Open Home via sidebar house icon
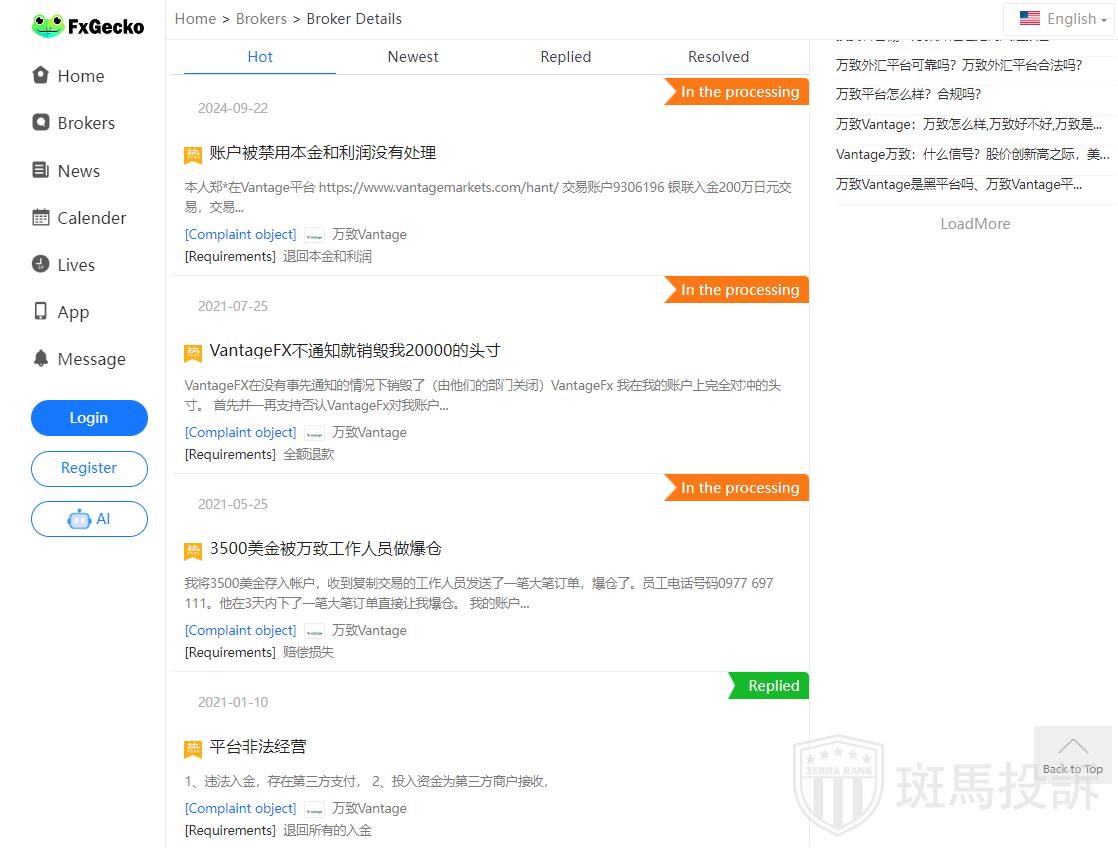 41,75
